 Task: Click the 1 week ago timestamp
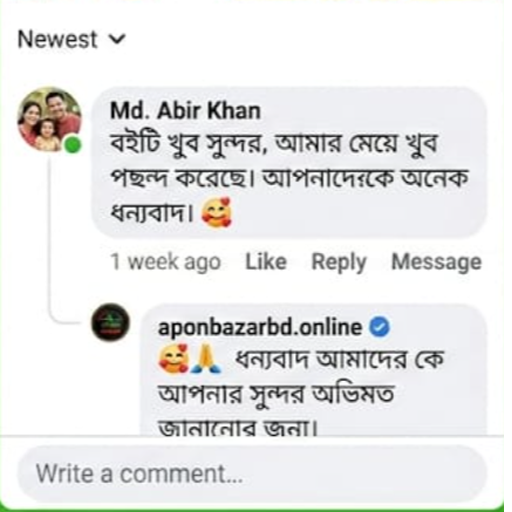(166, 262)
